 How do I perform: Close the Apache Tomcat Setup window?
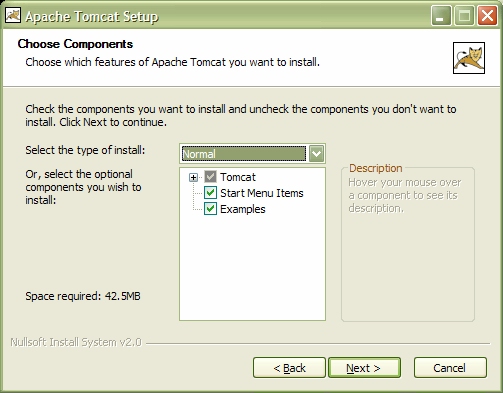pos(487,15)
